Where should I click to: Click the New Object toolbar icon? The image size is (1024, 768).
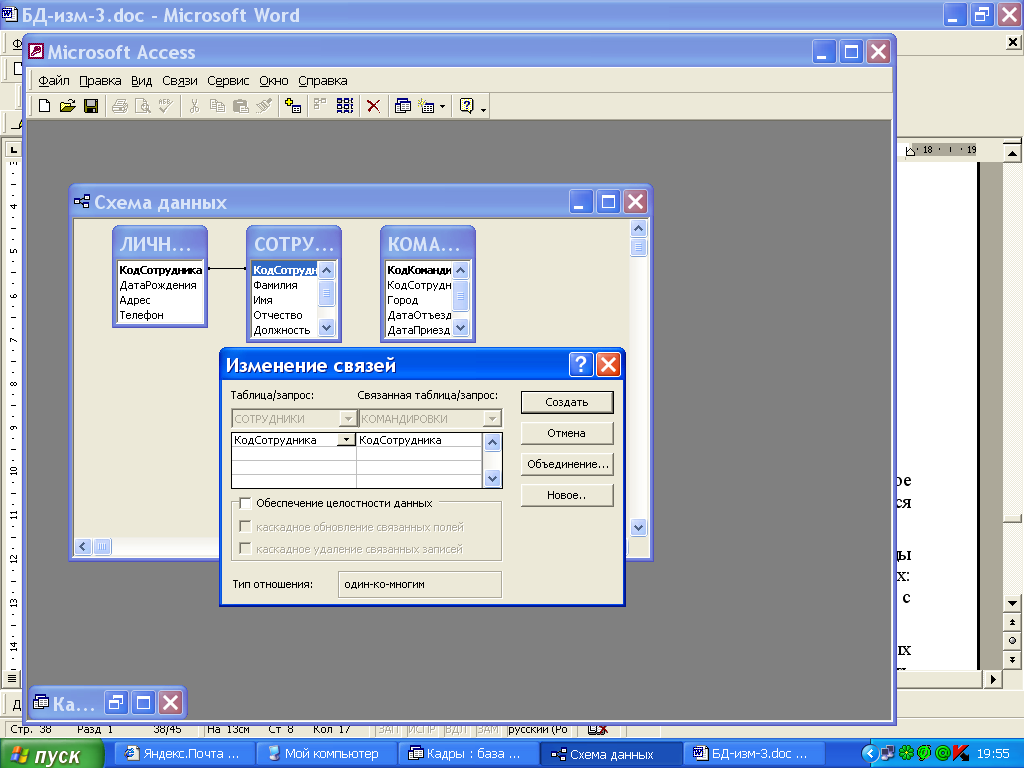(426, 106)
